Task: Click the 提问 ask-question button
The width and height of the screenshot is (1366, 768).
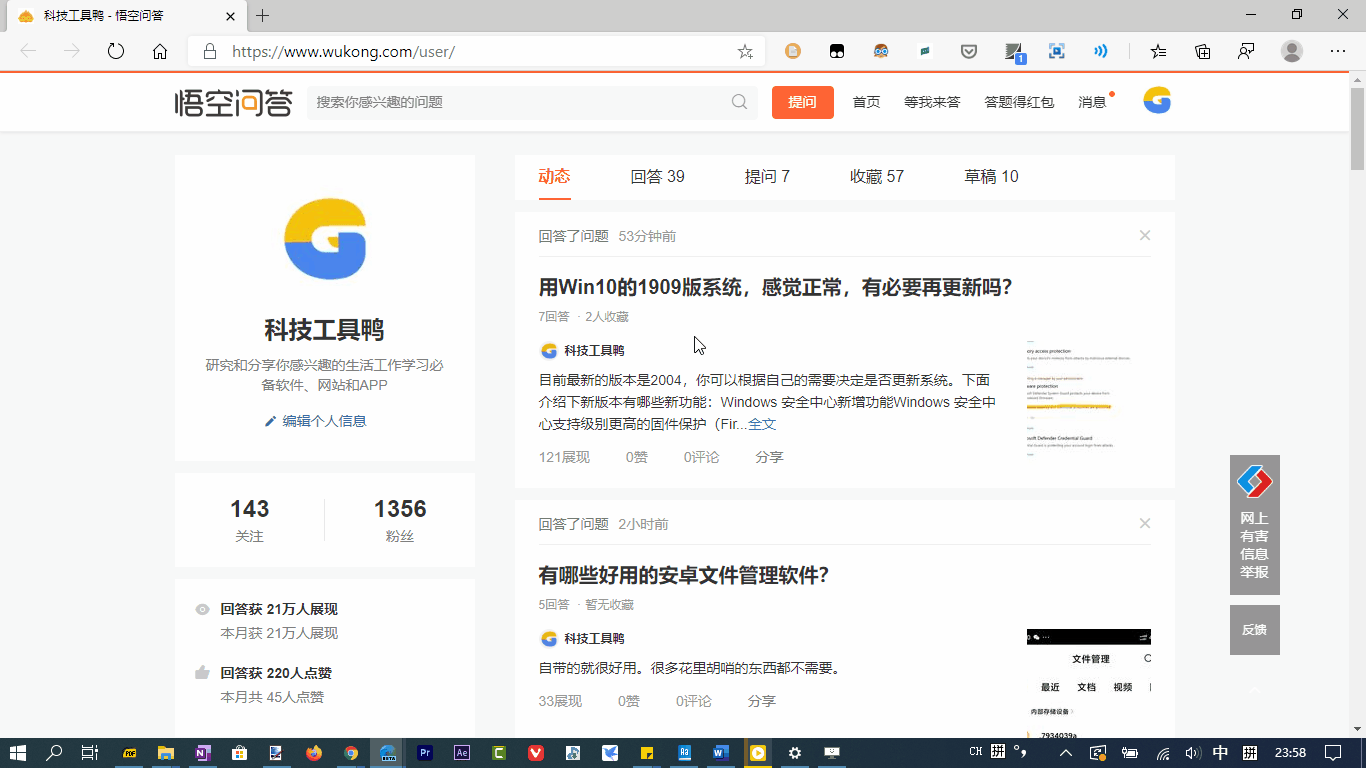Action: coord(803,102)
